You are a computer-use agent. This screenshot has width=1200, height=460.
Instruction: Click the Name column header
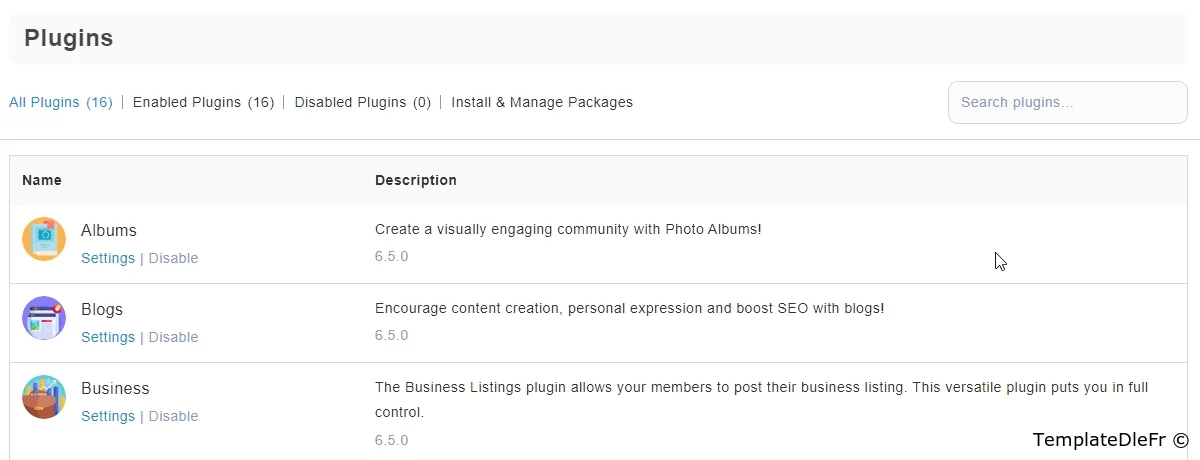tap(42, 180)
